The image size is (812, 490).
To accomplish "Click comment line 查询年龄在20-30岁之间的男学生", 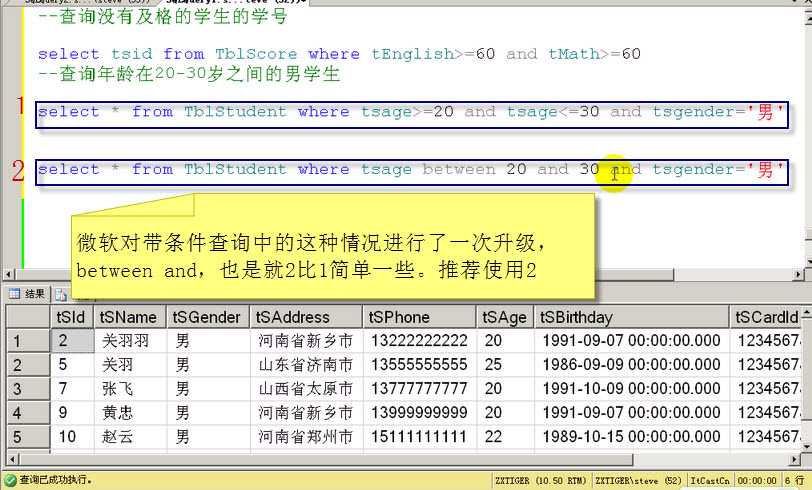I will 188,74.
